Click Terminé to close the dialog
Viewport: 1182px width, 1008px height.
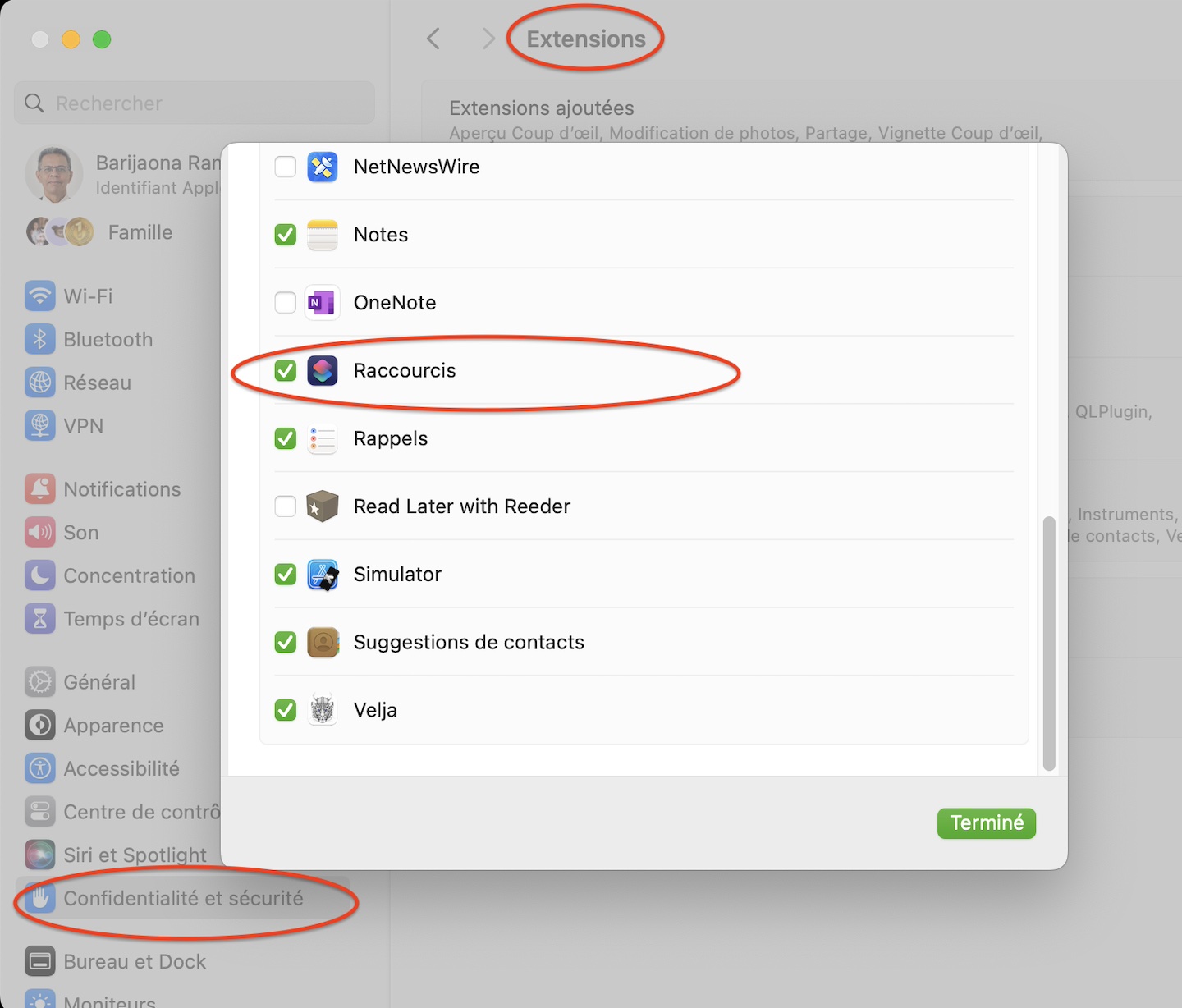pyautogui.click(x=987, y=823)
